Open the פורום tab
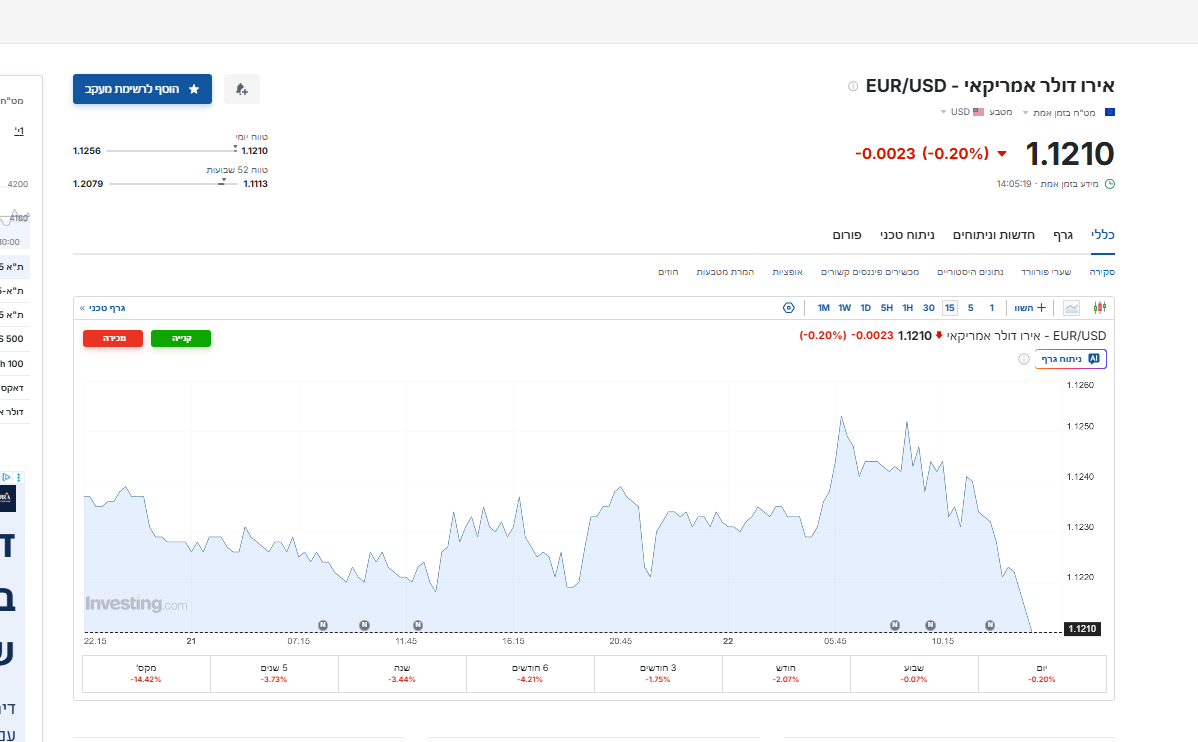This screenshot has width=1198, height=742. pyautogui.click(x=847, y=235)
